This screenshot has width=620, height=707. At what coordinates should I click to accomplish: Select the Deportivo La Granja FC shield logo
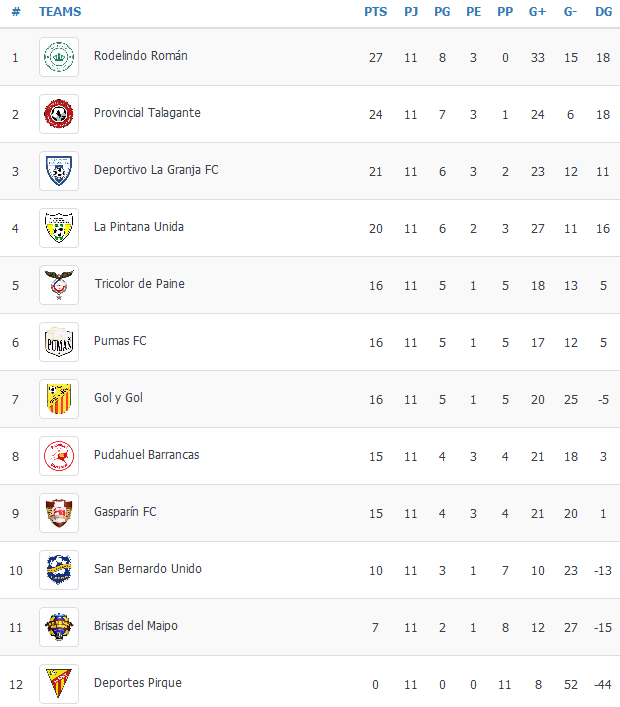click(59, 171)
